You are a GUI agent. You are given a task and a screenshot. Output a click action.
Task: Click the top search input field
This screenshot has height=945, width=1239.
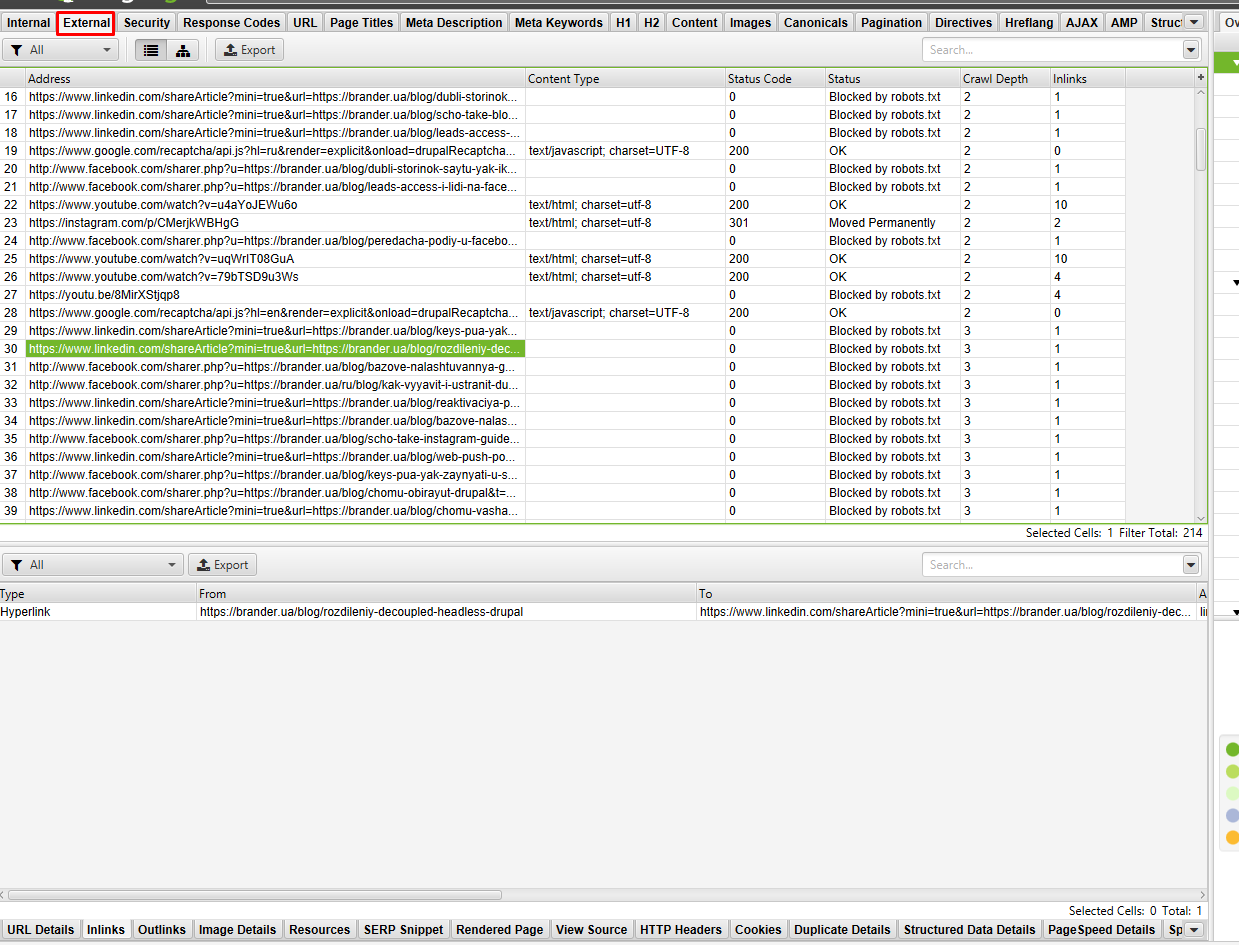(1051, 50)
